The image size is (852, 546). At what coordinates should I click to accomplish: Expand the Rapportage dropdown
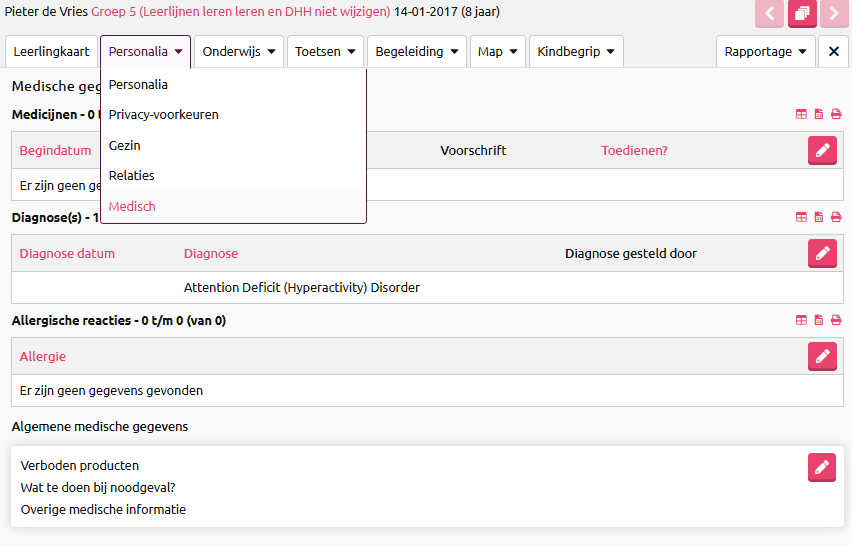pos(765,52)
